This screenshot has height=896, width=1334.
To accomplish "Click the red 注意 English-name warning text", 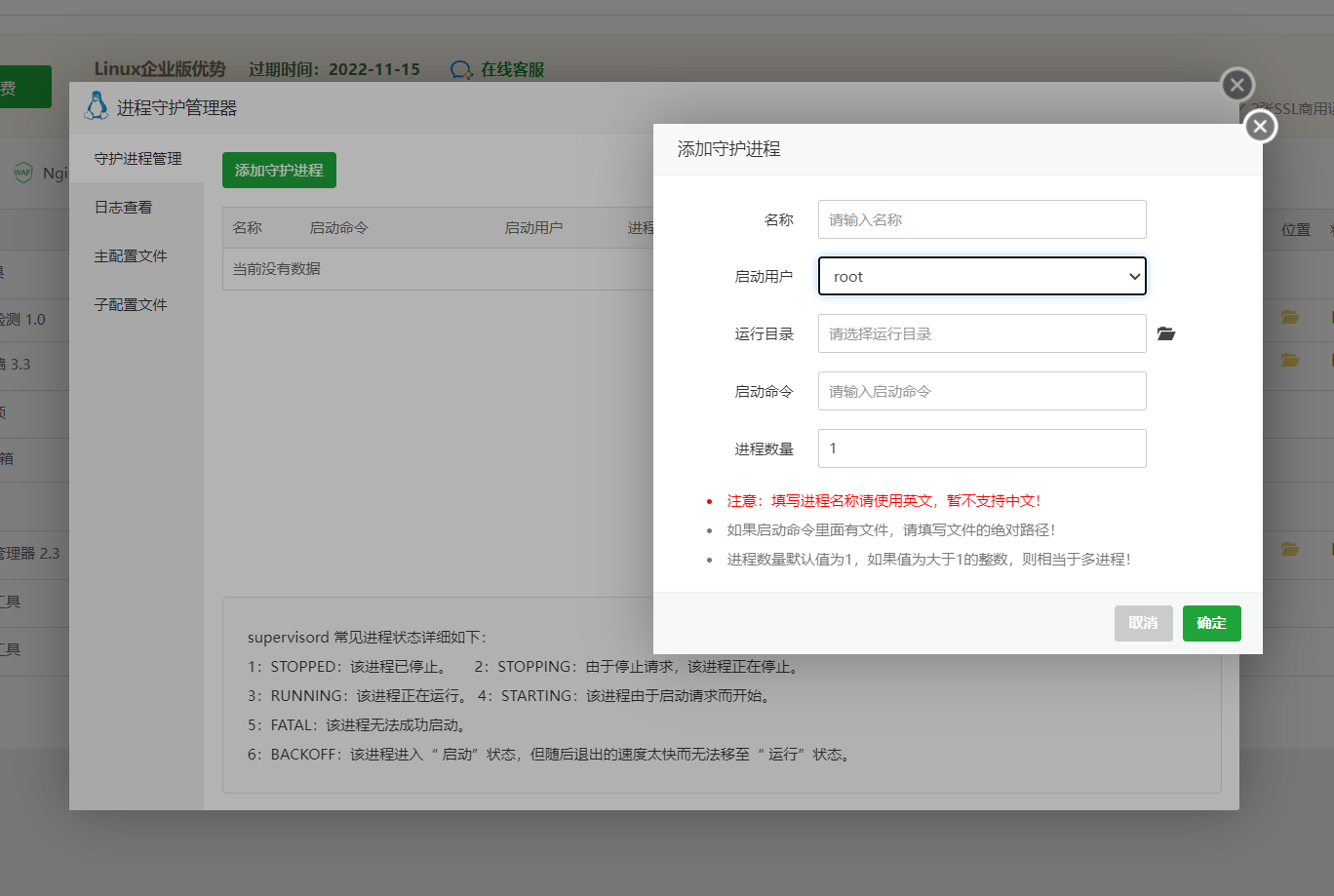I will click(x=883, y=500).
